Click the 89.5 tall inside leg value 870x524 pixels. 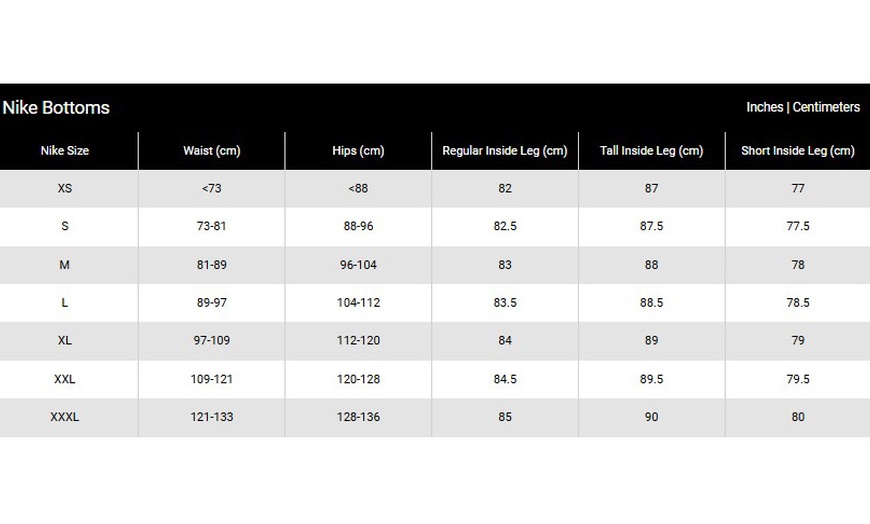(651, 379)
